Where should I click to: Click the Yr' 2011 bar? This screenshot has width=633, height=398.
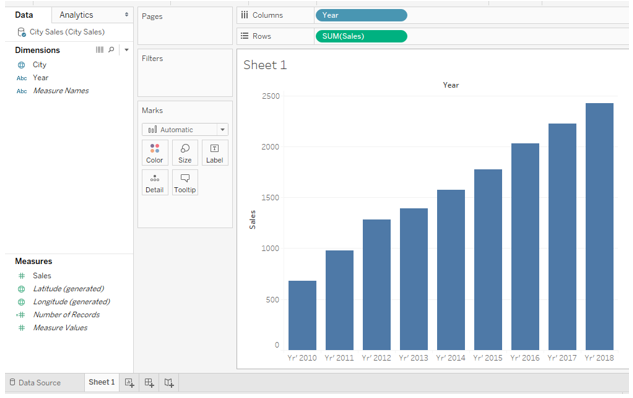coord(340,300)
